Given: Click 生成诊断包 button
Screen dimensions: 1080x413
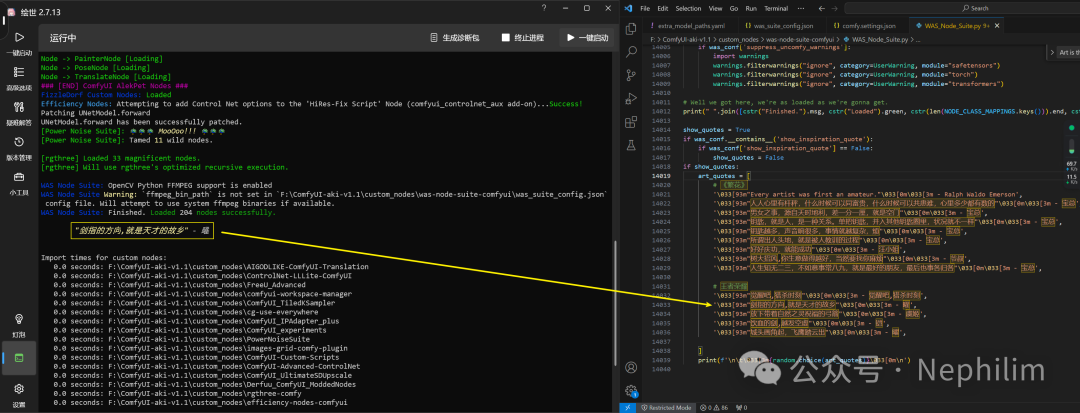Looking at the screenshot, I should pyautogui.click(x=455, y=38).
